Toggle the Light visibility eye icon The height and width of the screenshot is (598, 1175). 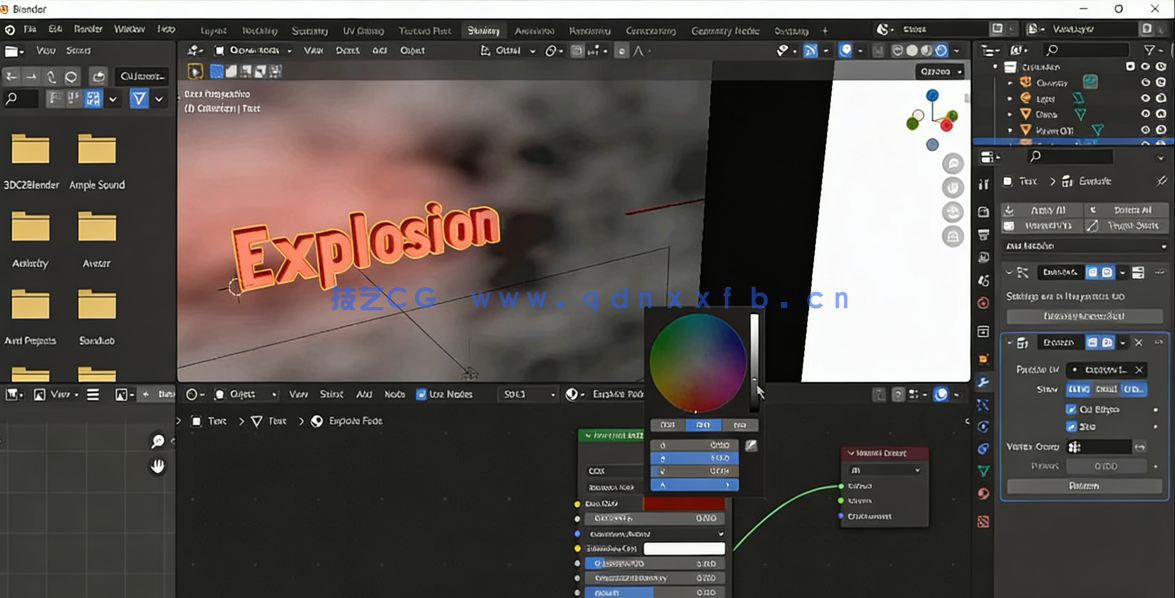[1146, 98]
